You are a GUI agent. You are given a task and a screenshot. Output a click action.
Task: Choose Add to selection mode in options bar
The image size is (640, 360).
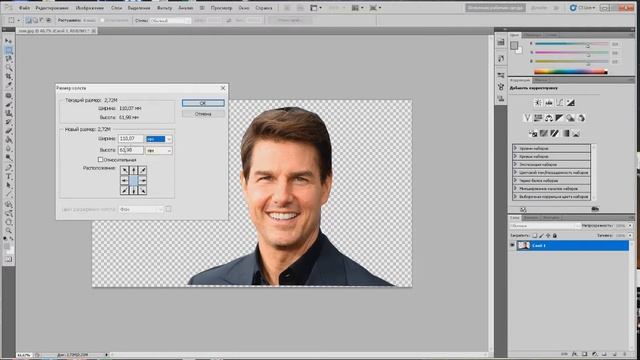(x=36, y=20)
